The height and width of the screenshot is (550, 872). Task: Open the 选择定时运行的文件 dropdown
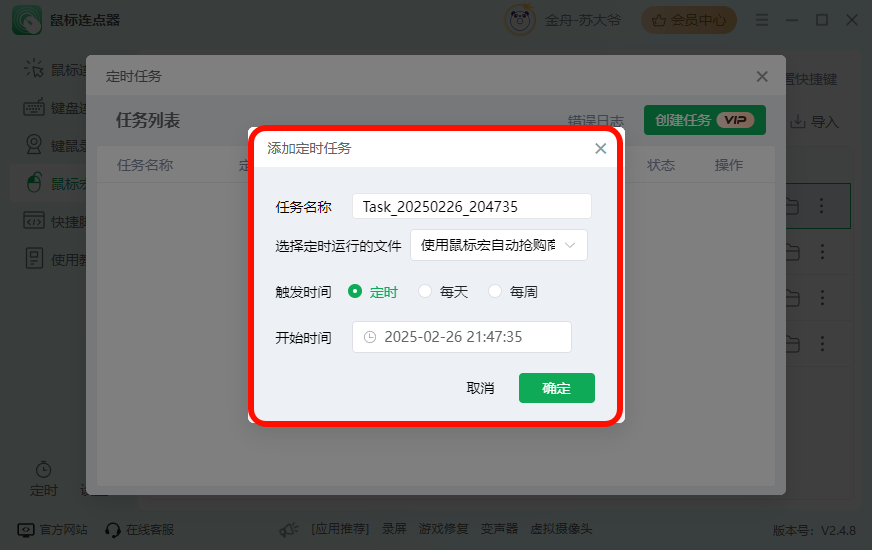pyautogui.click(x=499, y=245)
